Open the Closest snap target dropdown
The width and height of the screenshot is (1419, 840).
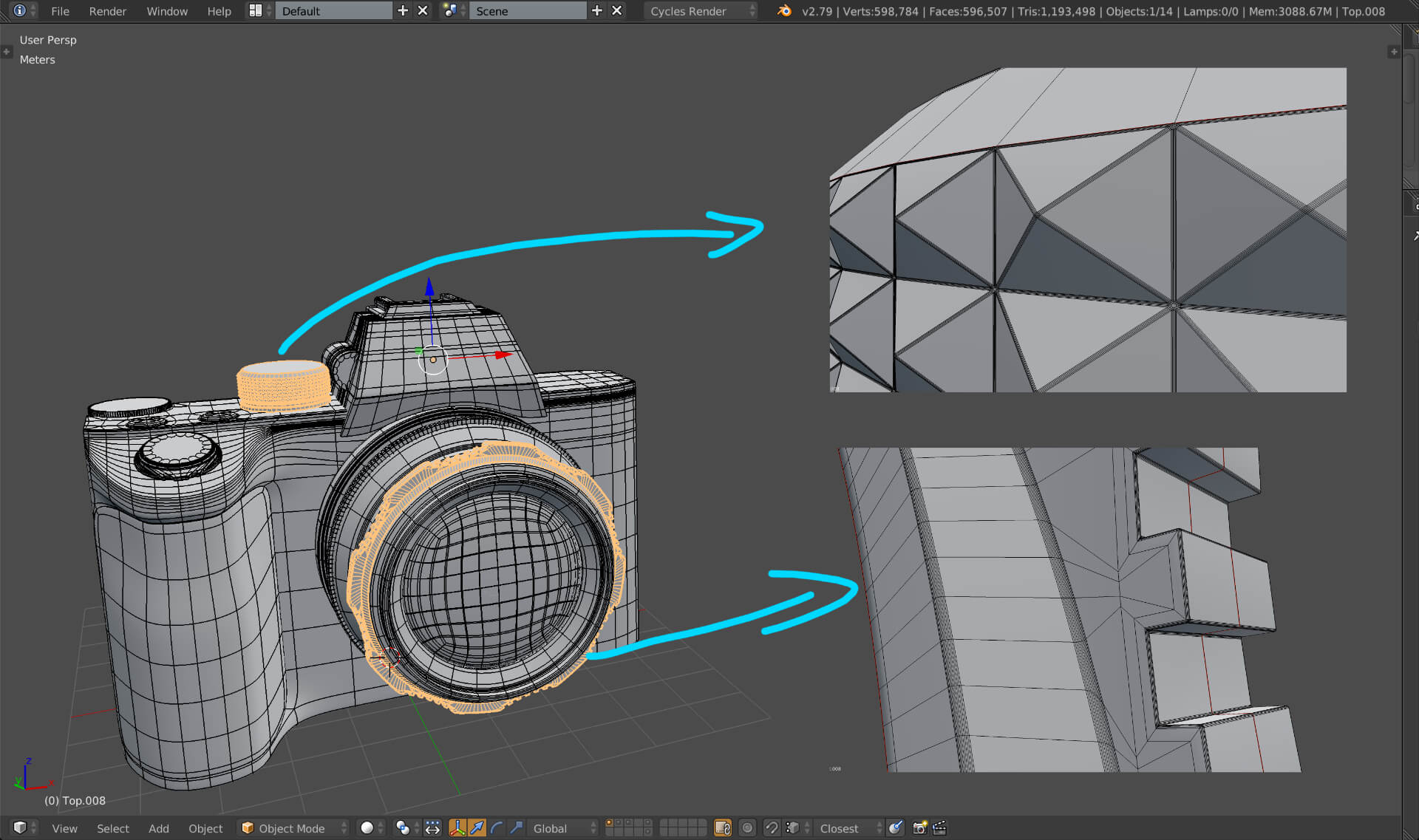point(848,828)
